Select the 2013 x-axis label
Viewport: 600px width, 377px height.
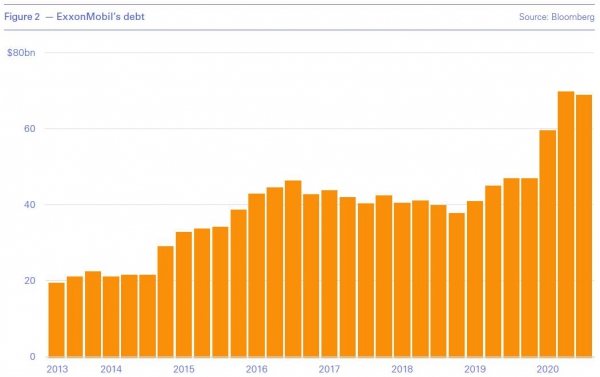coord(57,369)
